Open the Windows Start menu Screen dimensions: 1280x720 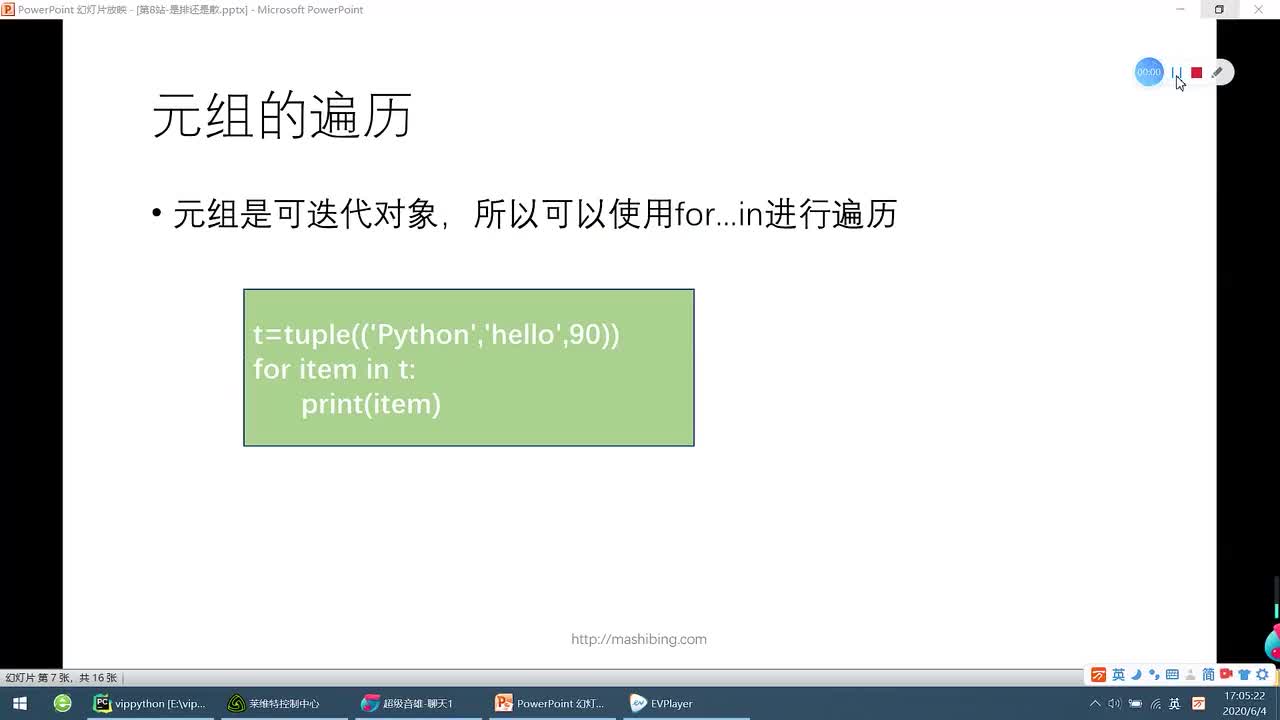[19, 703]
